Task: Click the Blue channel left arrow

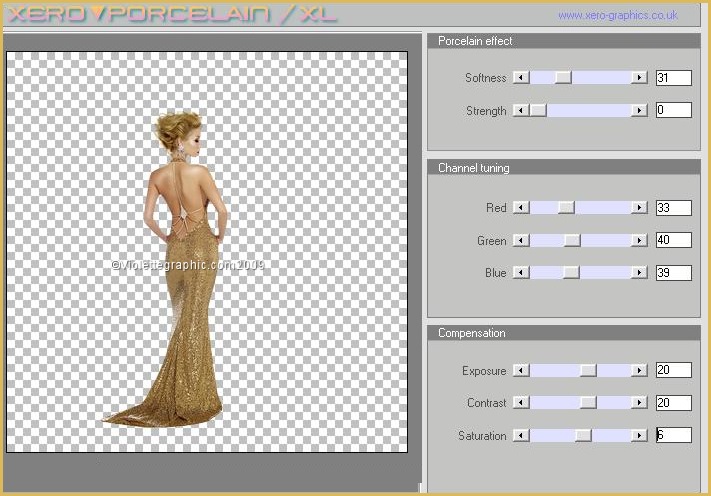Action: (x=520, y=273)
